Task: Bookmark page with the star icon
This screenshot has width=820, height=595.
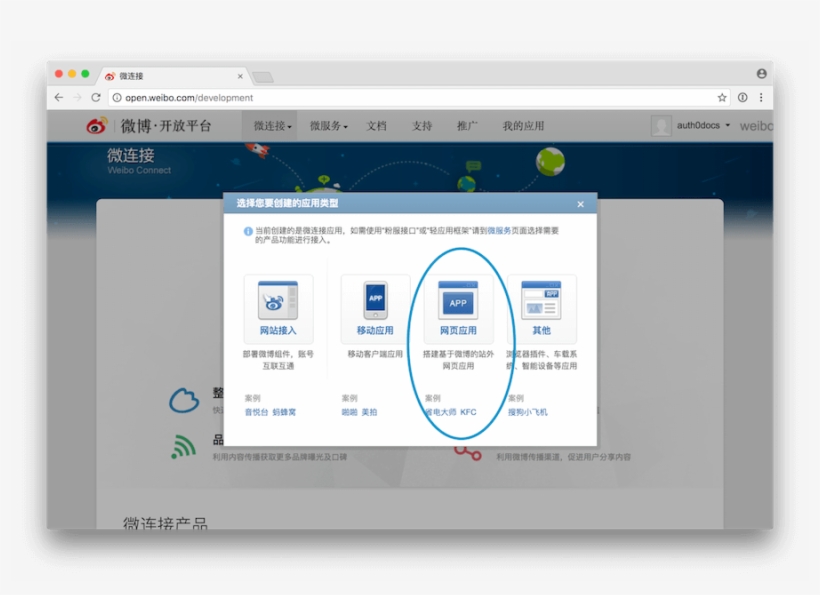Action: [x=722, y=97]
